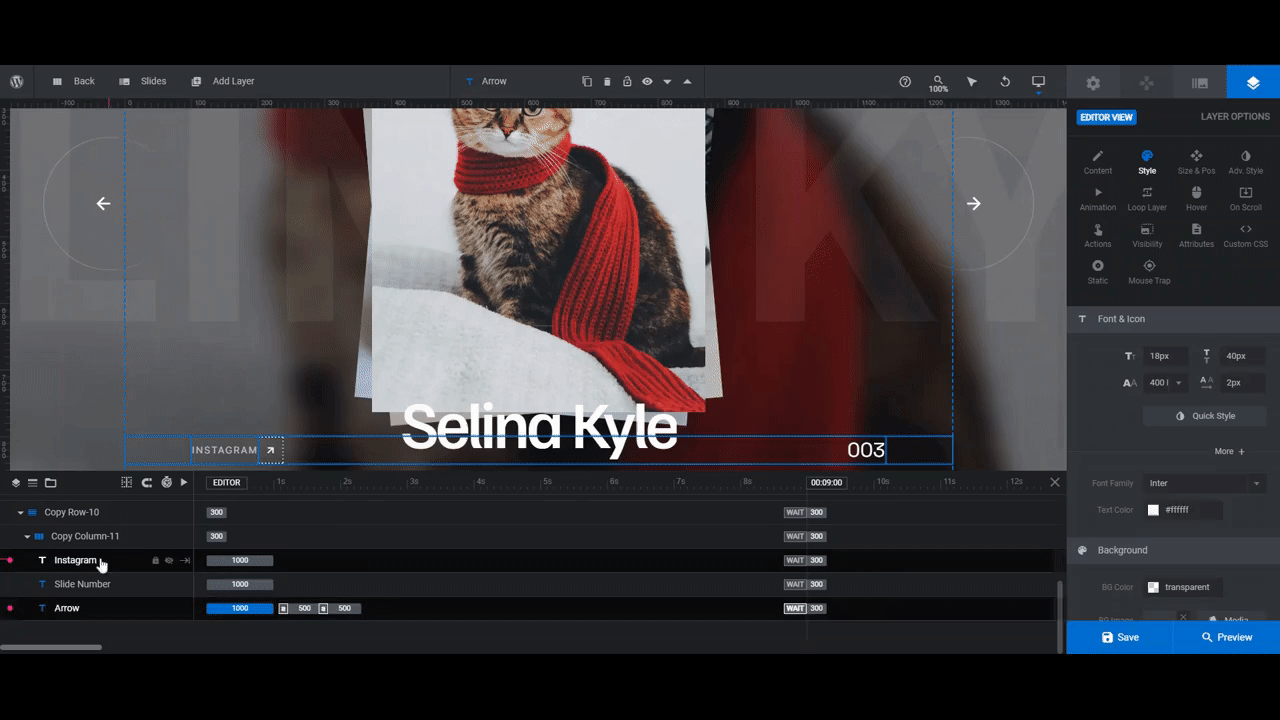This screenshot has width=1280, height=720.
Task: Open the Visibility layer option
Action: tap(1147, 236)
